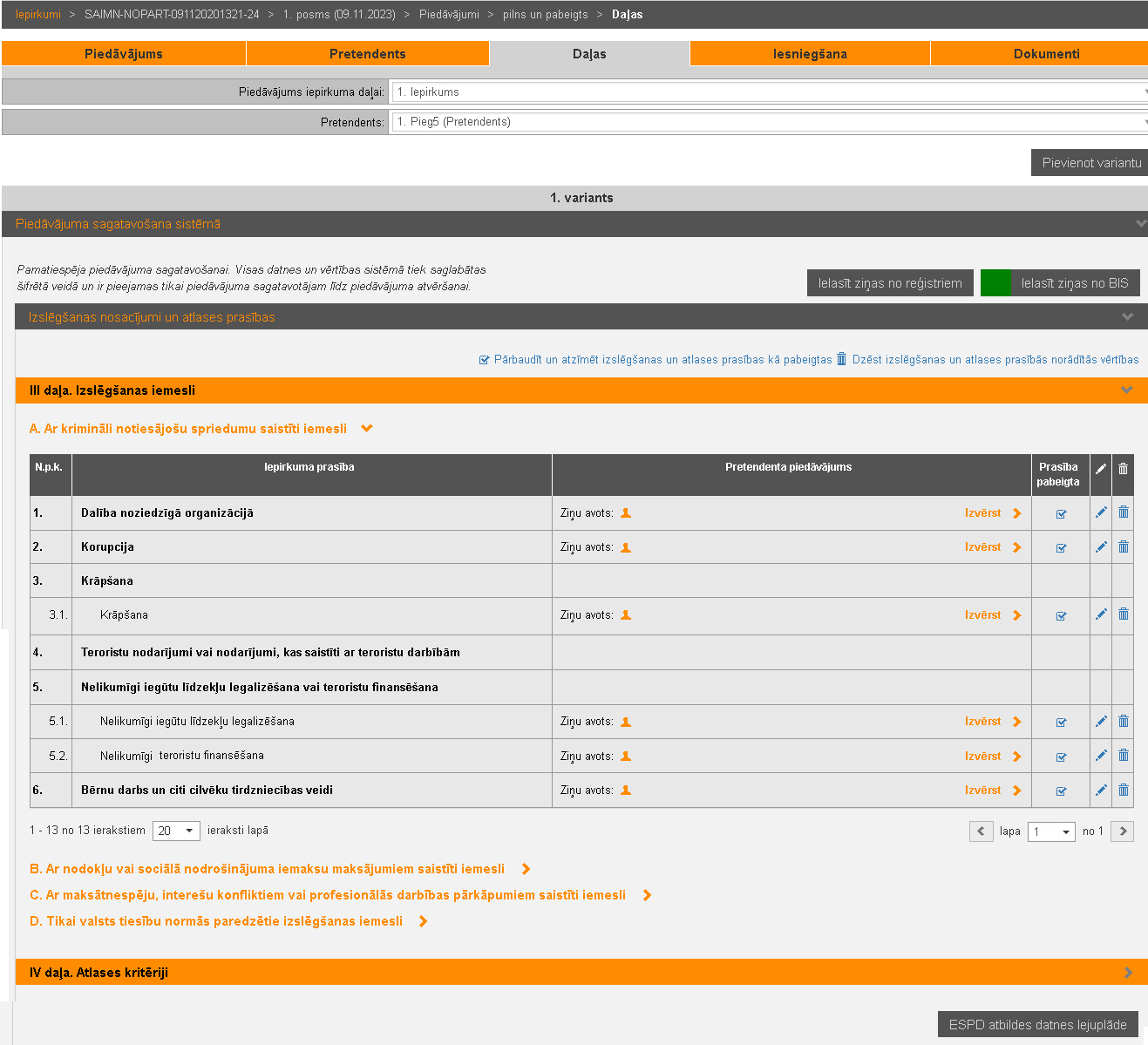Image resolution: width=1148 pixels, height=1045 pixels.
Task: Click edit pencil for Korupcija row
Action: (x=1101, y=547)
